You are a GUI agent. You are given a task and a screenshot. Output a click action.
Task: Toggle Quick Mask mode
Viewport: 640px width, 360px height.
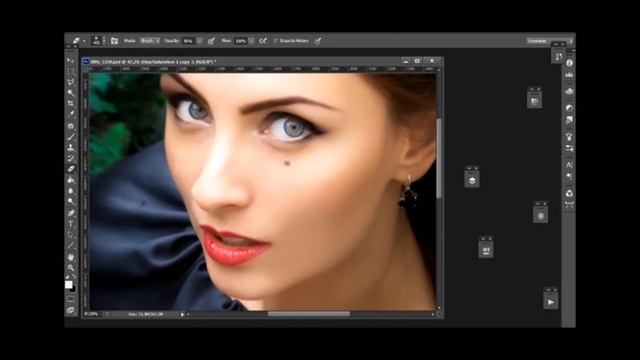coord(71,300)
